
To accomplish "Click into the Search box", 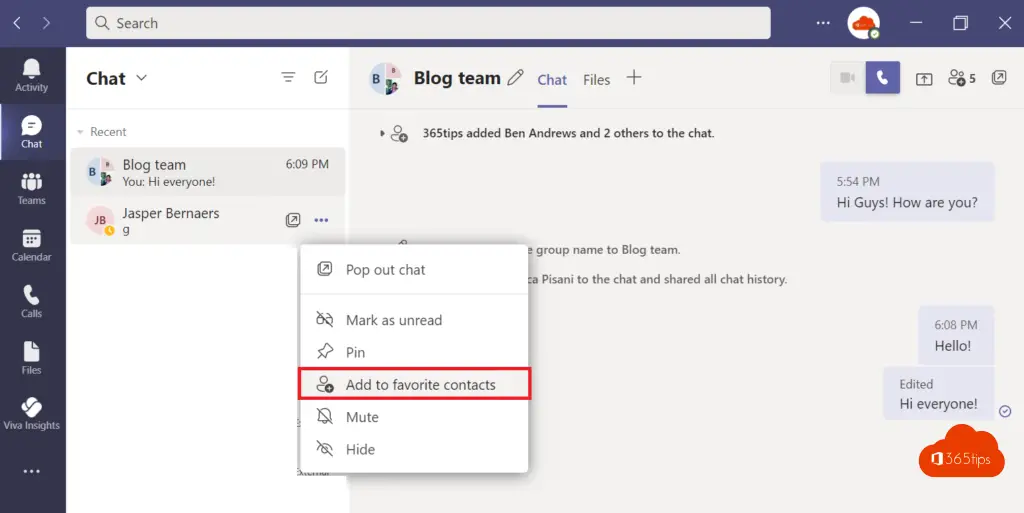I will [x=428, y=23].
